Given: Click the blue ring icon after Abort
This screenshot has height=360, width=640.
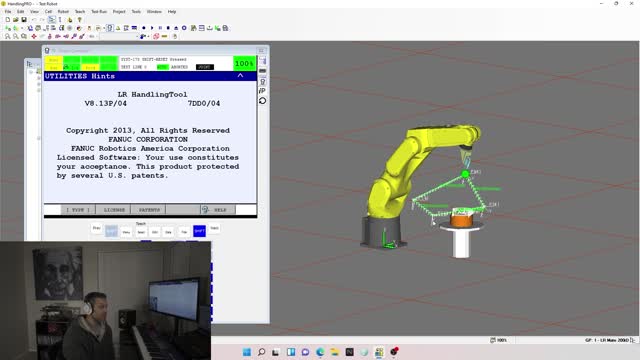Looking at the screenshot, I should tap(184, 28).
